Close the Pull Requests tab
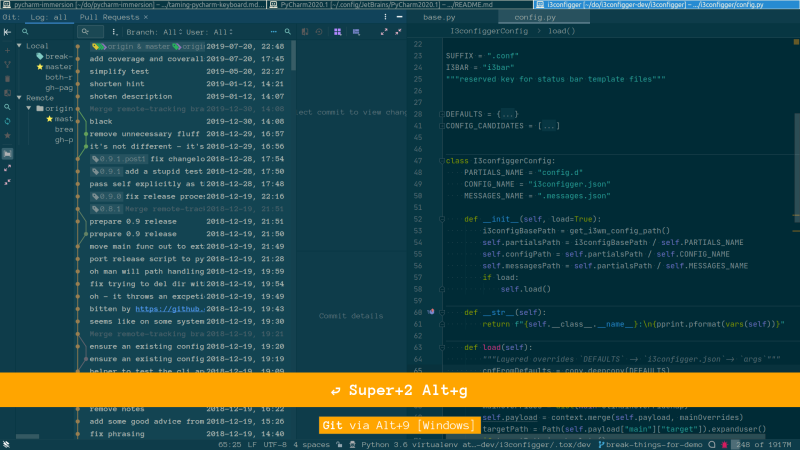This screenshot has width=800, height=450. coord(145,17)
